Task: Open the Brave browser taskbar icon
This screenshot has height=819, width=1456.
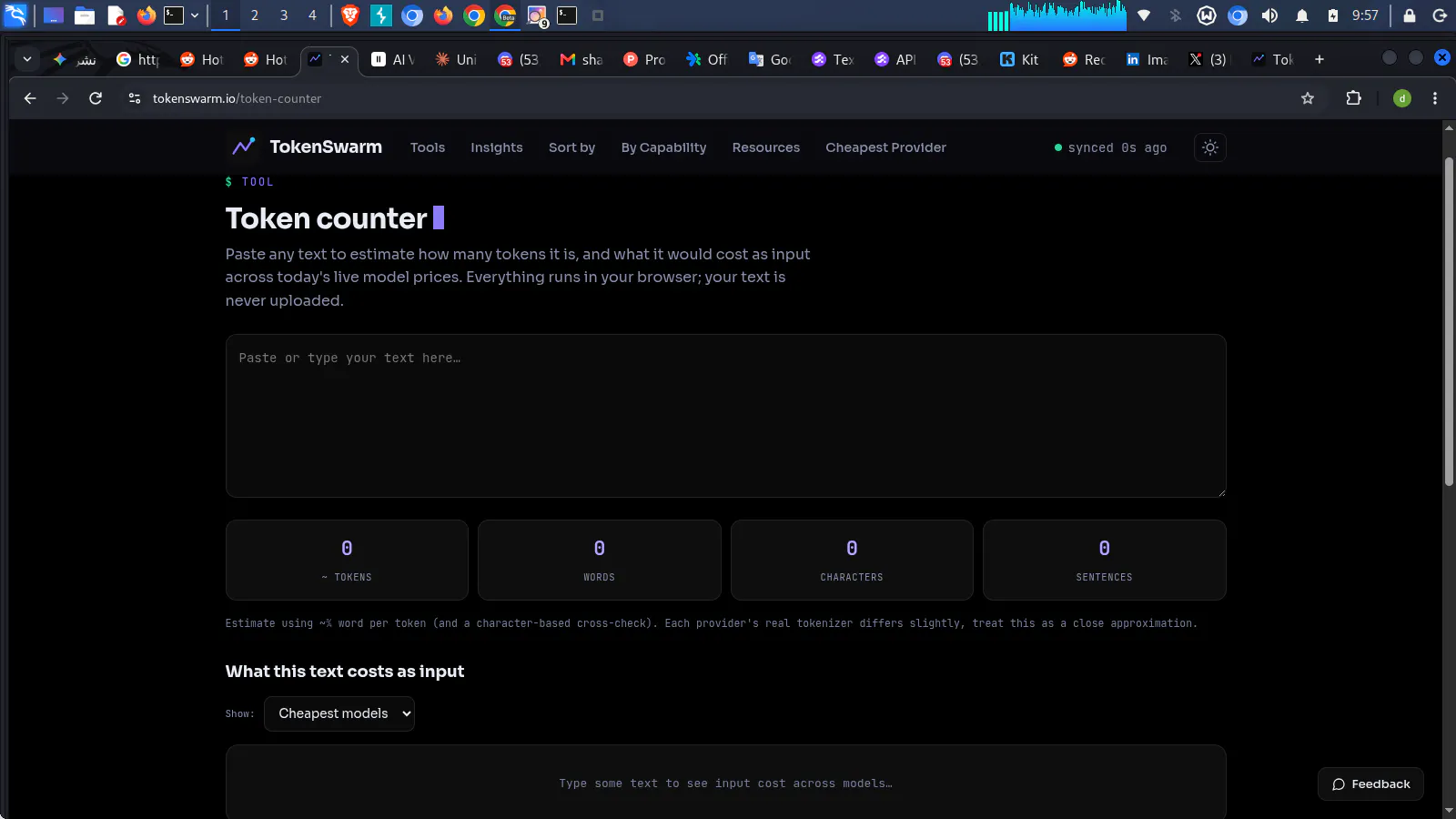Action: [350, 15]
